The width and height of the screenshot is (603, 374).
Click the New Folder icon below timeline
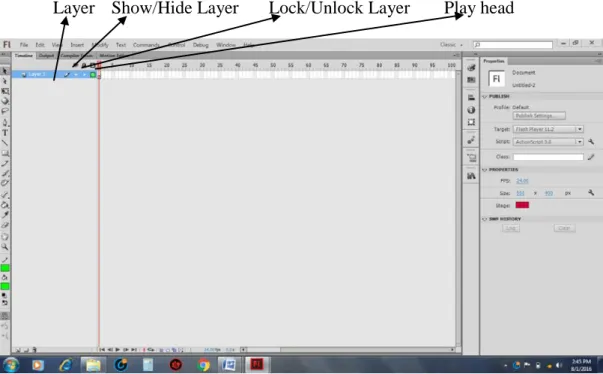coord(26,350)
